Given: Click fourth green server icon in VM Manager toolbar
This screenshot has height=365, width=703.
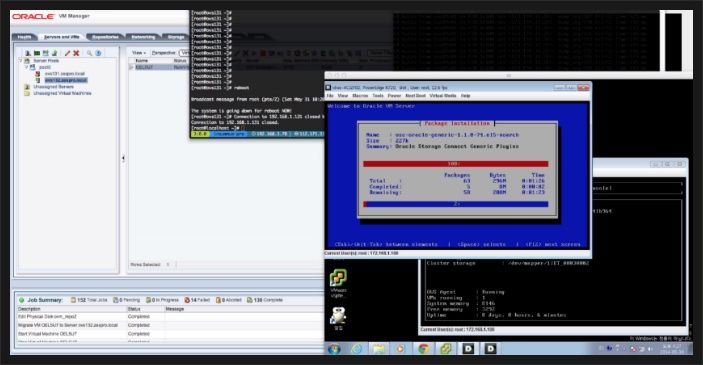Looking at the screenshot, I should [54, 53].
